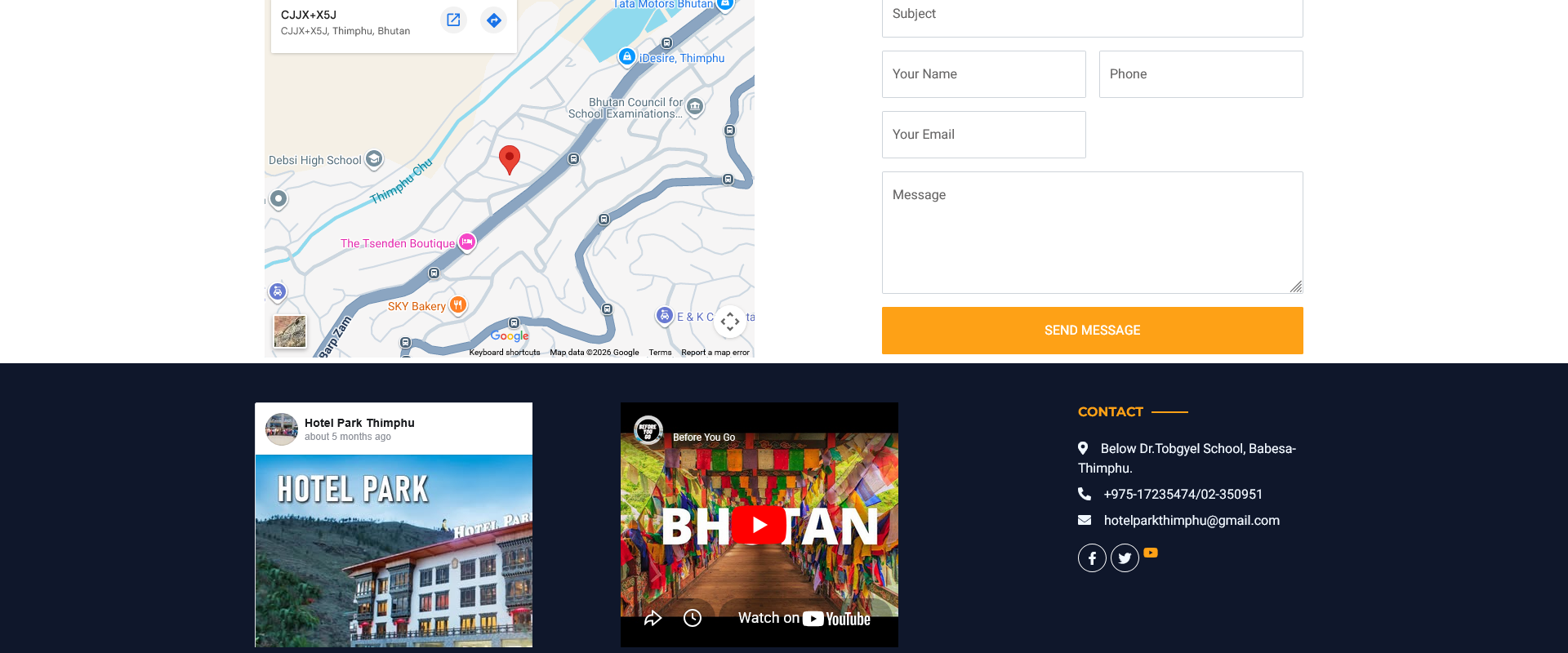The width and height of the screenshot is (1568, 653).
Task: Click the red location pin on the map
Action: point(510,158)
